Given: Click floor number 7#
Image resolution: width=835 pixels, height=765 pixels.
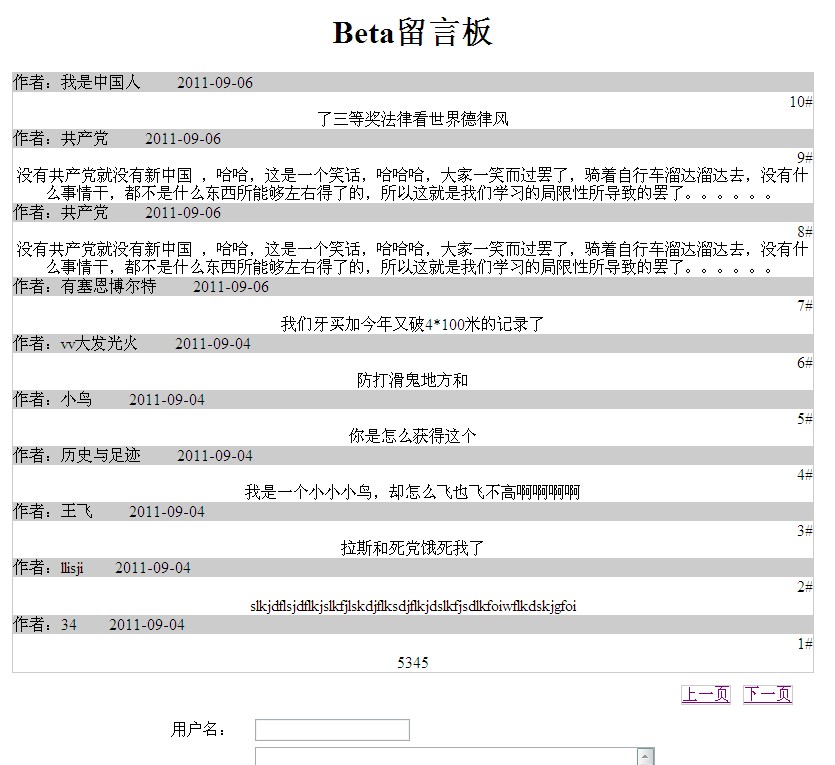Looking at the screenshot, I should [805, 306].
